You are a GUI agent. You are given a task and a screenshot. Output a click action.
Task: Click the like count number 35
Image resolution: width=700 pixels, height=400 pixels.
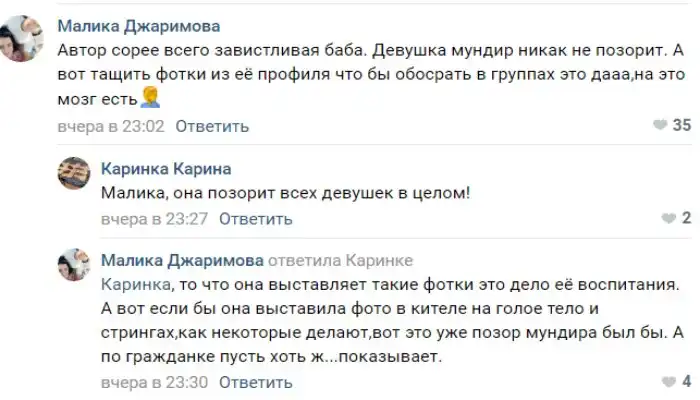[x=683, y=126]
